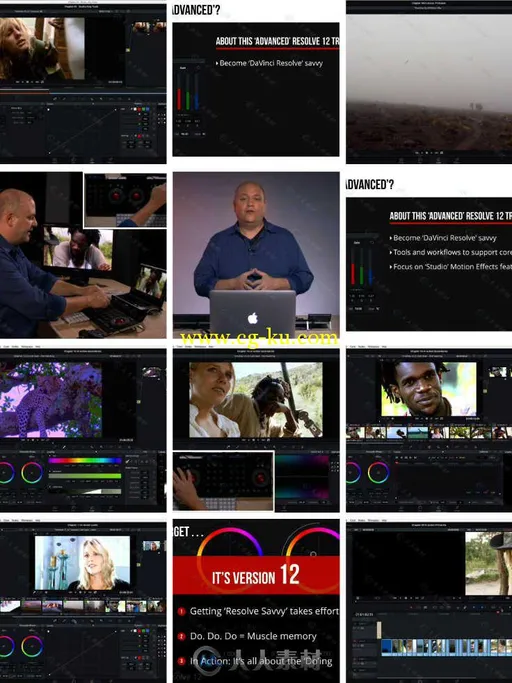Click the control surface inset in studio photo
This screenshot has width=512, height=683.
125,200
